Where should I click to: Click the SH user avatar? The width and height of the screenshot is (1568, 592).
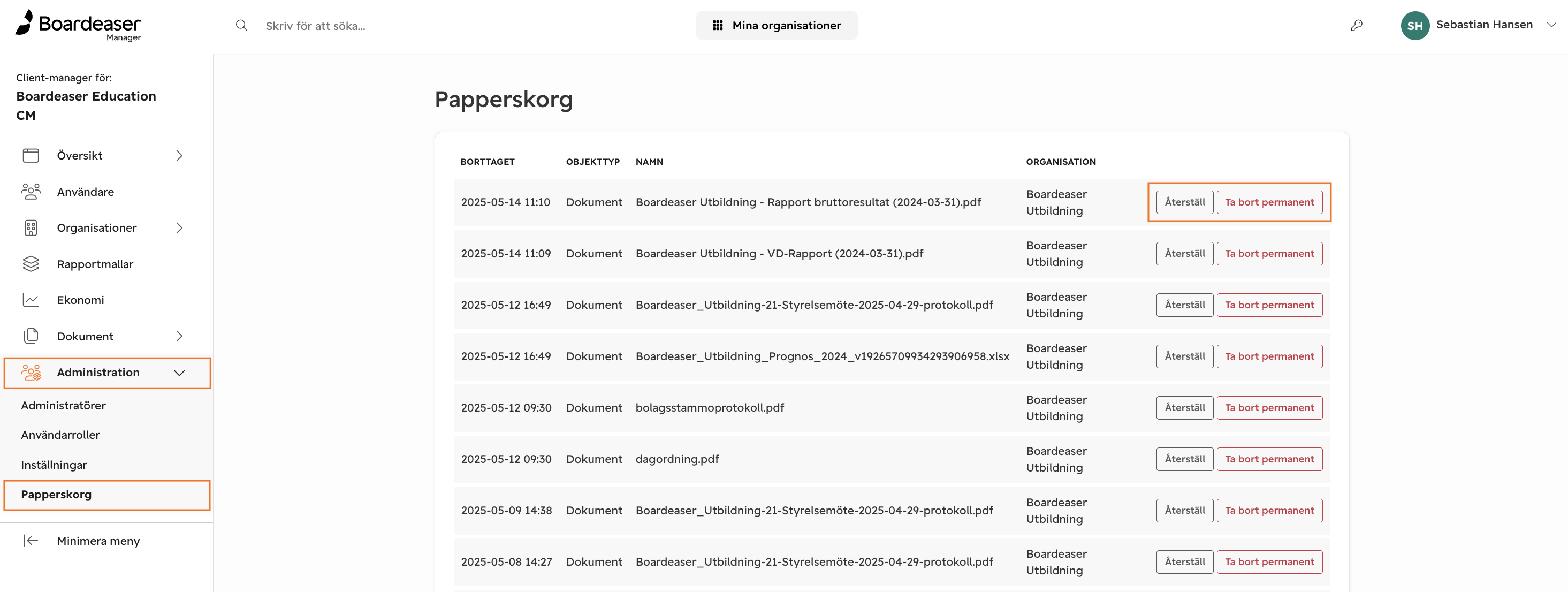[1414, 26]
